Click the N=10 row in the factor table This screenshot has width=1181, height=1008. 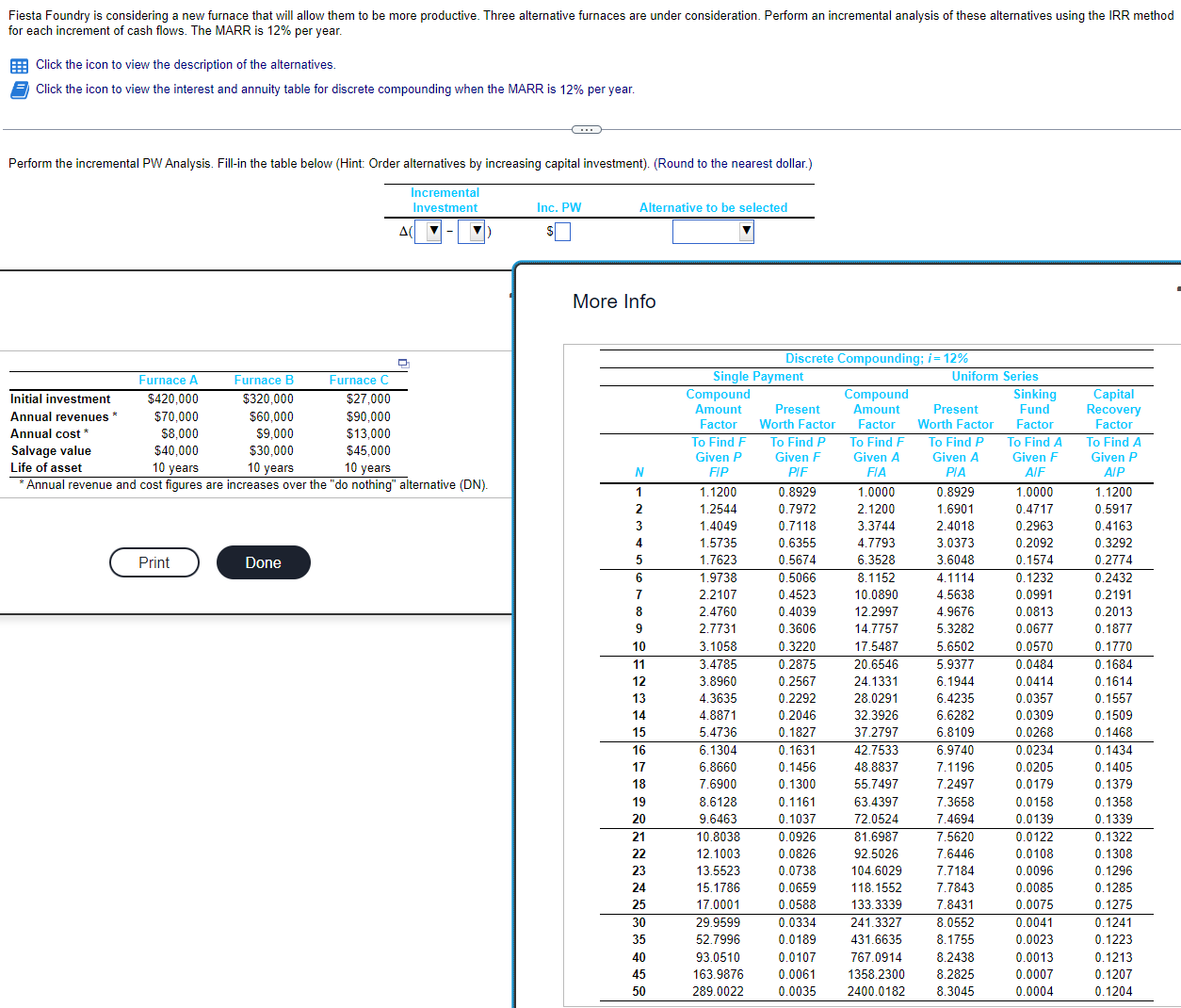[x=639, y=647]
